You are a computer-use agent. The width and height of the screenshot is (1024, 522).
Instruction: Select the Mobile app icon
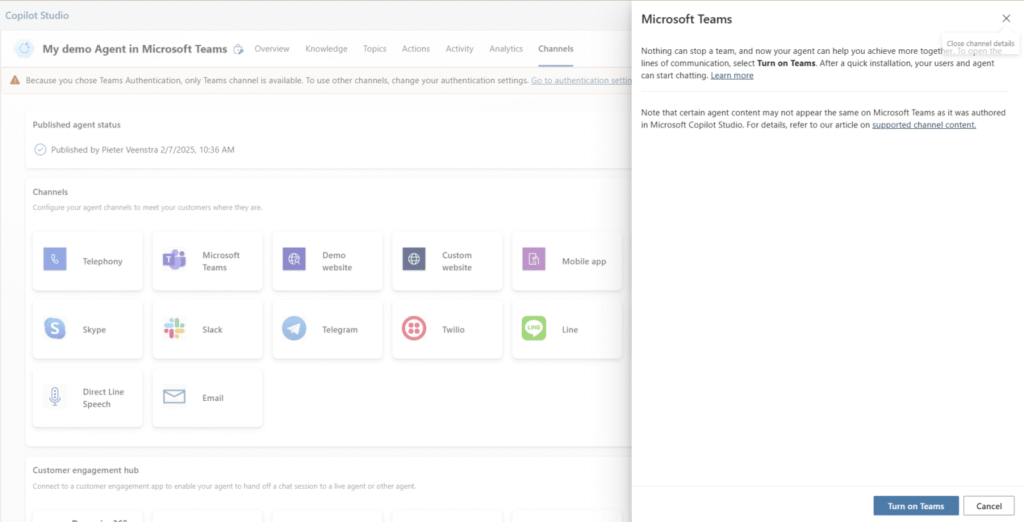(x=534, y=259)
